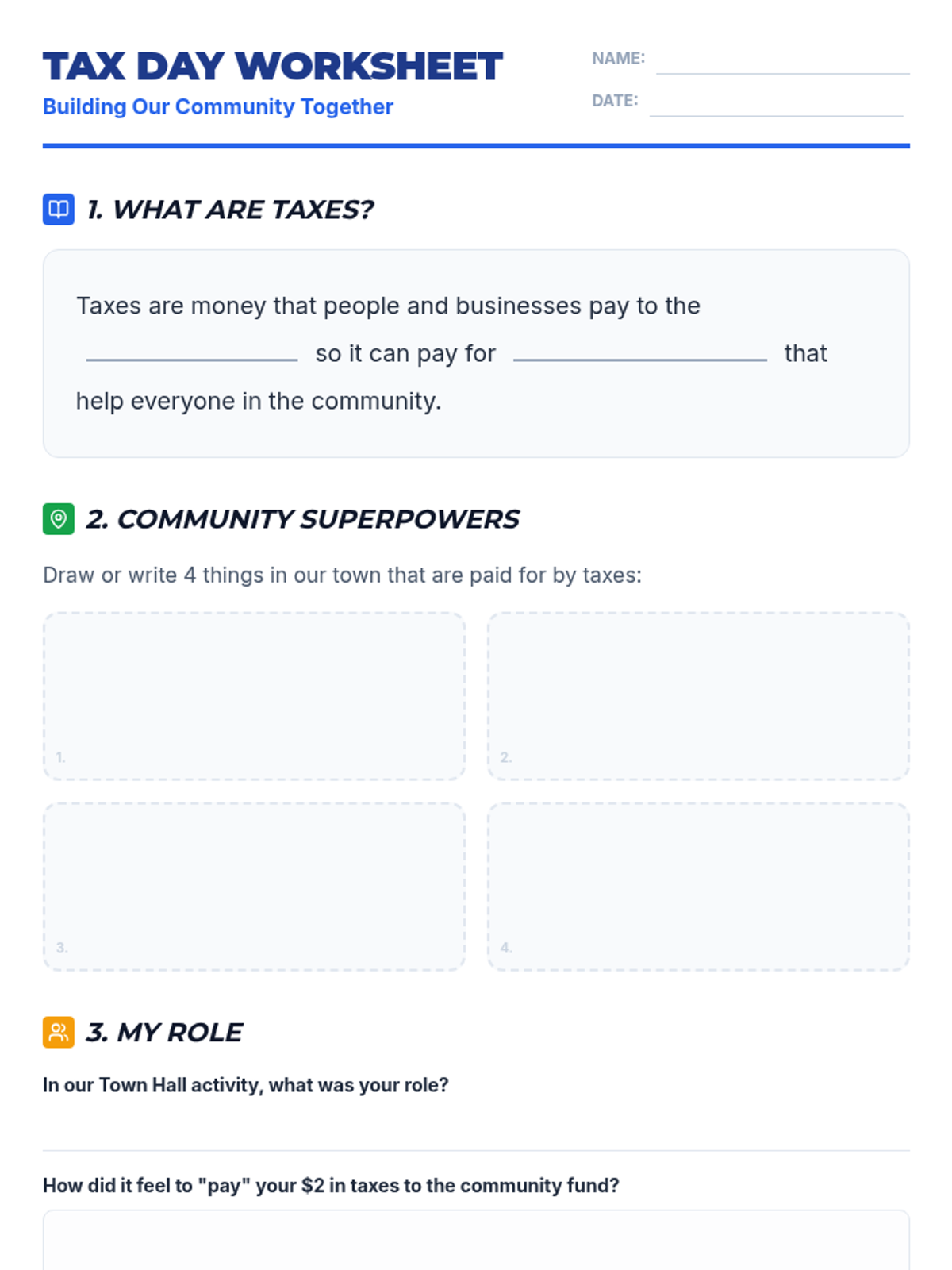This screenshot has width=952, height=1270.
Task: Click the green map pin icon
Action: (58, 519)
